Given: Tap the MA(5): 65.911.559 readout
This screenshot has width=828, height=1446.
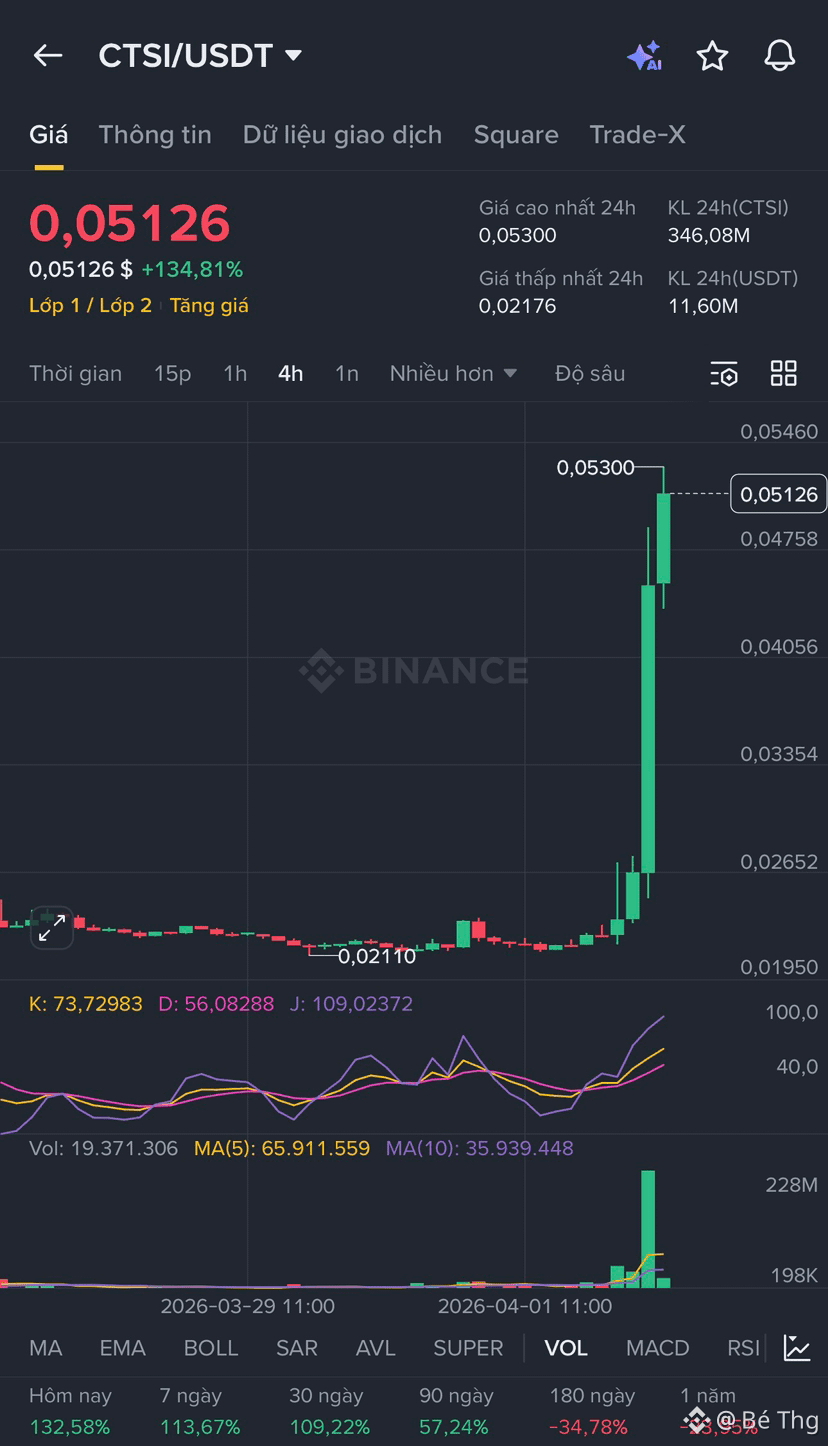Looking at the screenshot, I should [282, 1149].
